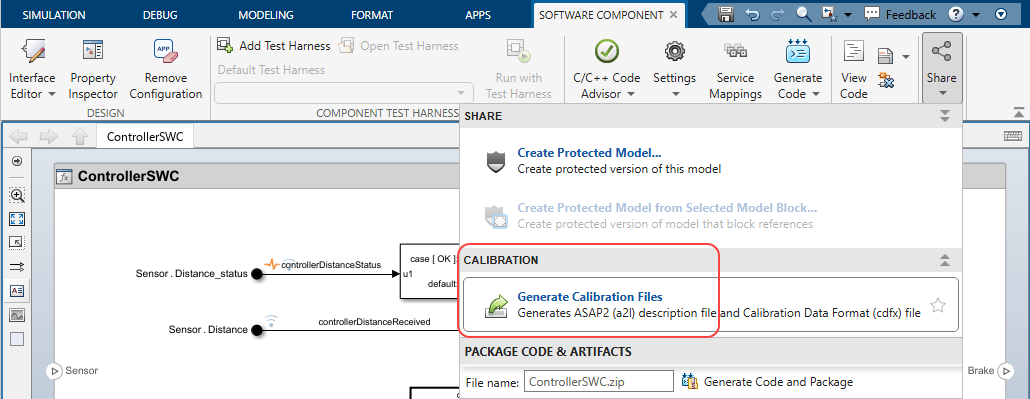Open the test harness selection combo box
The width and height of the screenshot is (1030, 399).
344,93
